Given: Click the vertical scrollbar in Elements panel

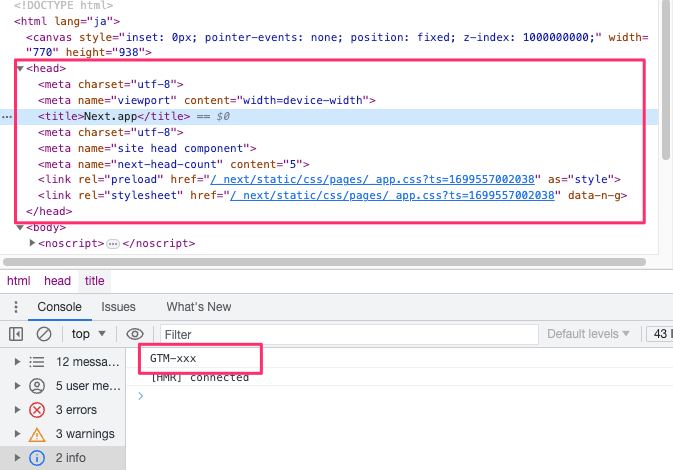Looking at the screenshot, I should point(667,82).
